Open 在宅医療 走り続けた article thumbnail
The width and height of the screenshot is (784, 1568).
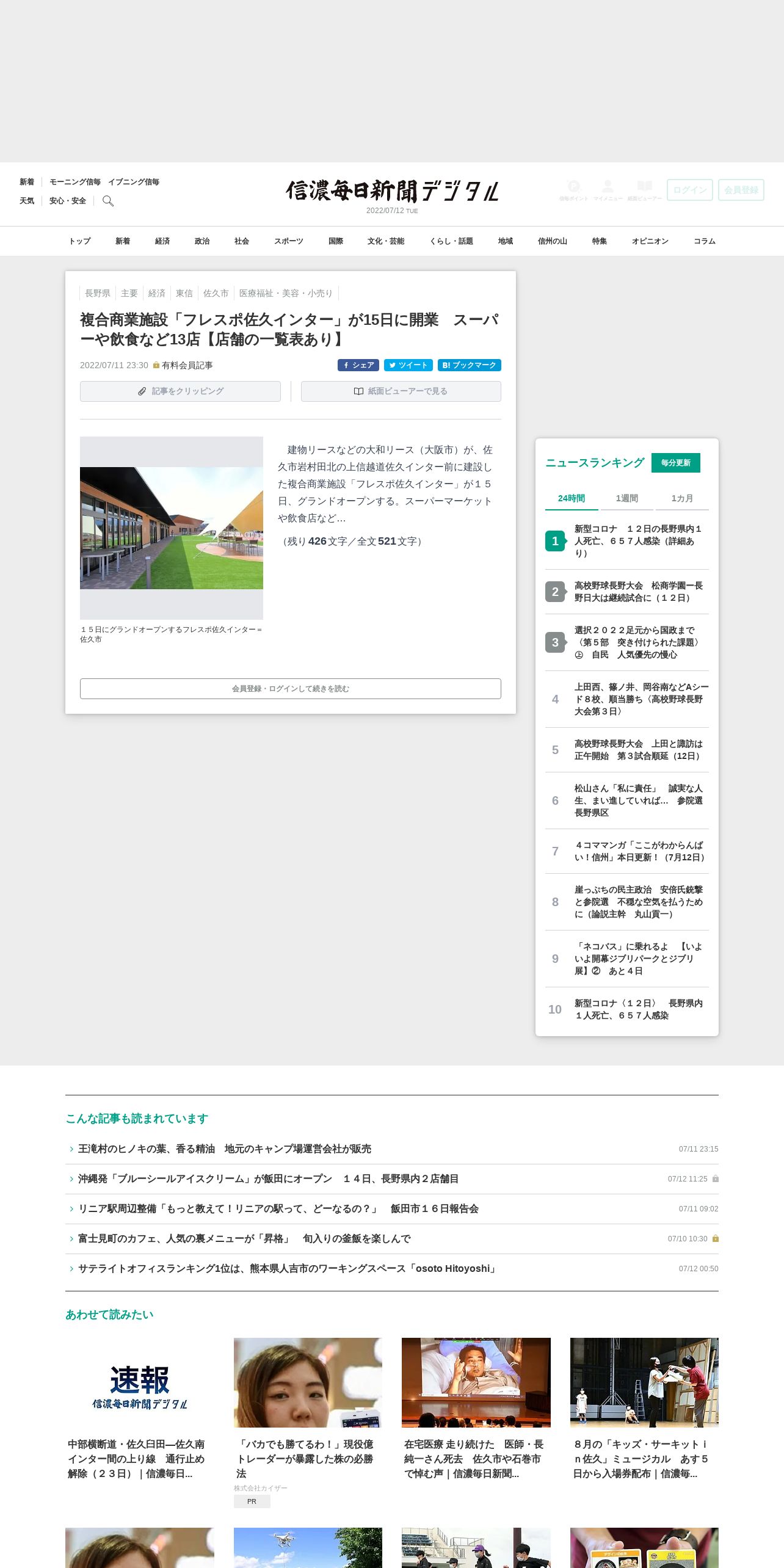coord(476,1382)
